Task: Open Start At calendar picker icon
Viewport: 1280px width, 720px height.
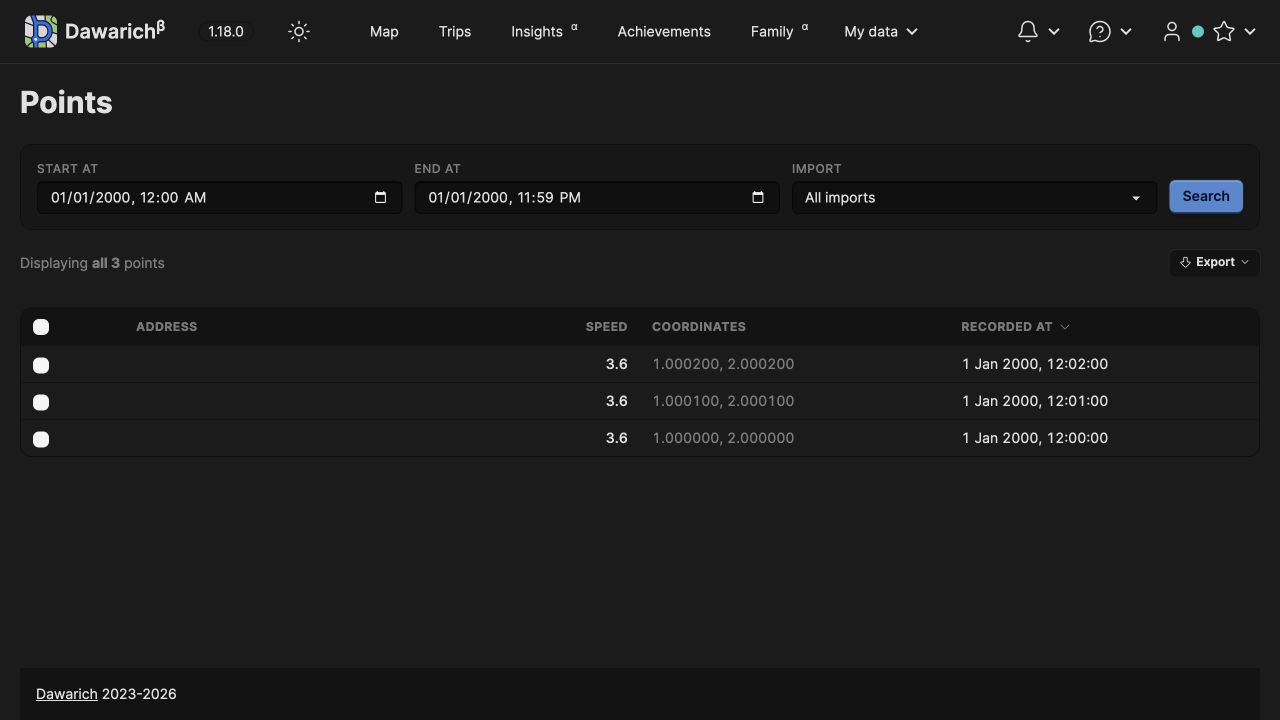Action: point(380,197)
